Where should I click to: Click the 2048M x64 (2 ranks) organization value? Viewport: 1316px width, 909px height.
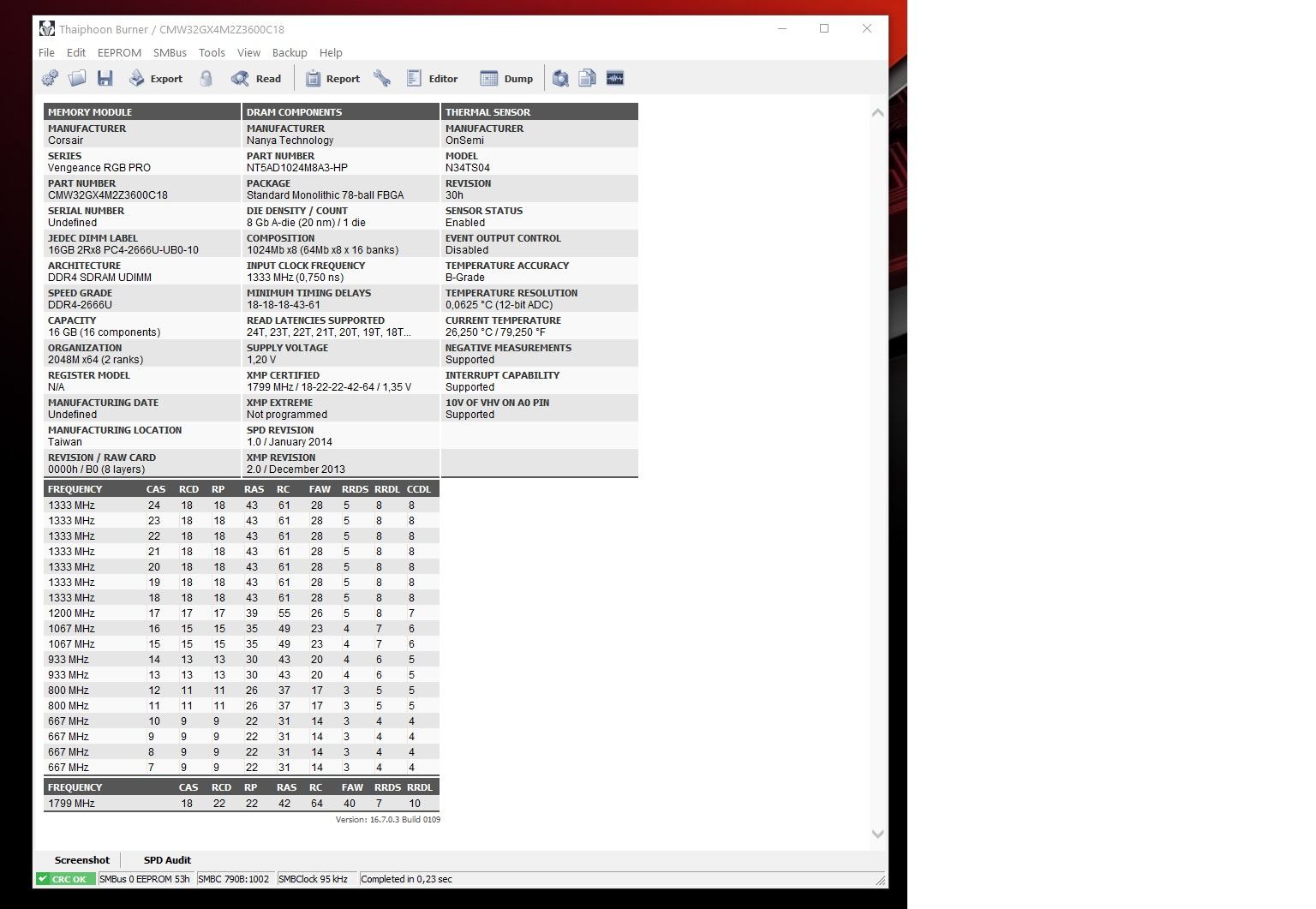coord(96,360)
